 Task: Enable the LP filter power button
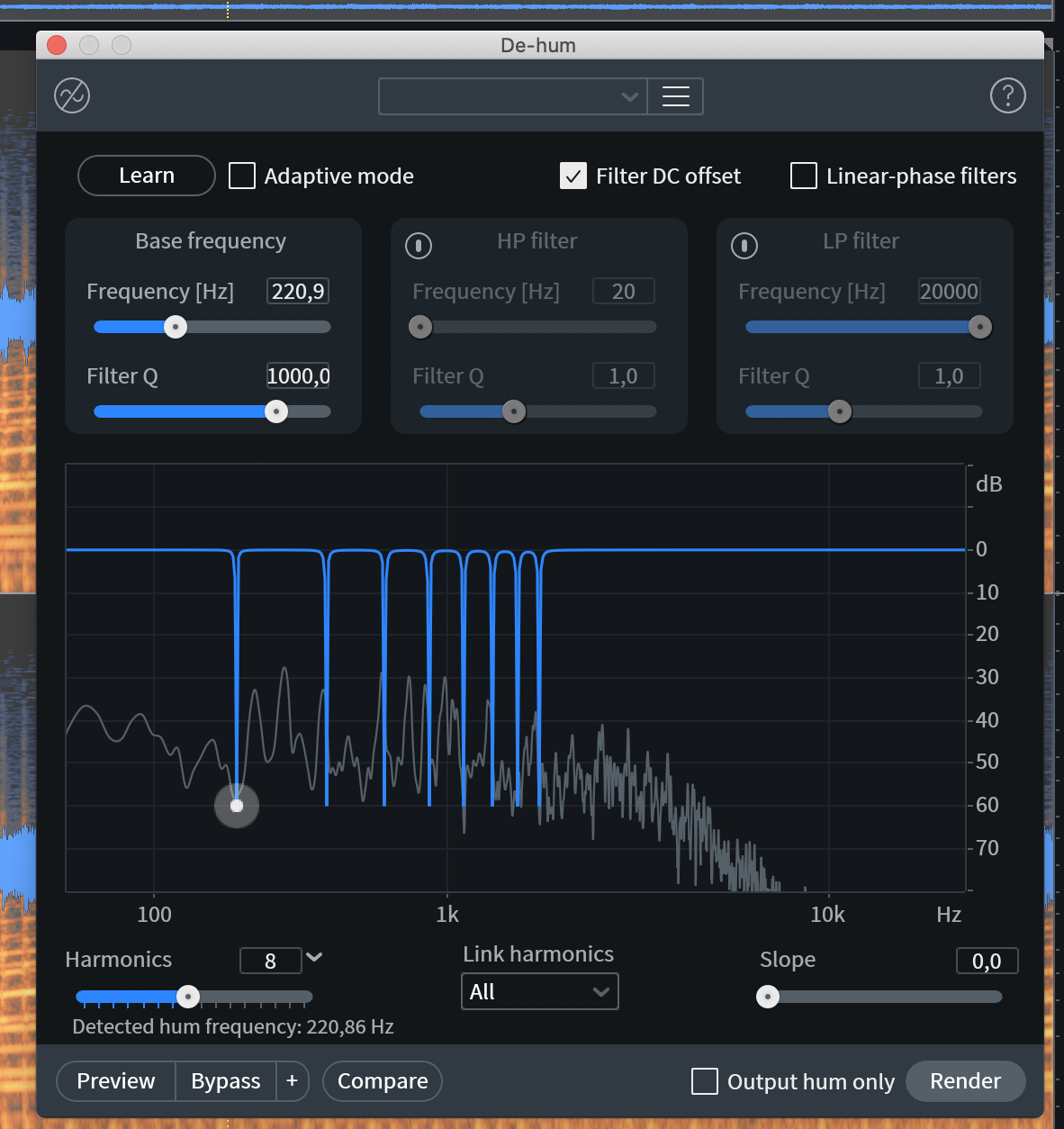pyautogui.click(x=744, y=245)
